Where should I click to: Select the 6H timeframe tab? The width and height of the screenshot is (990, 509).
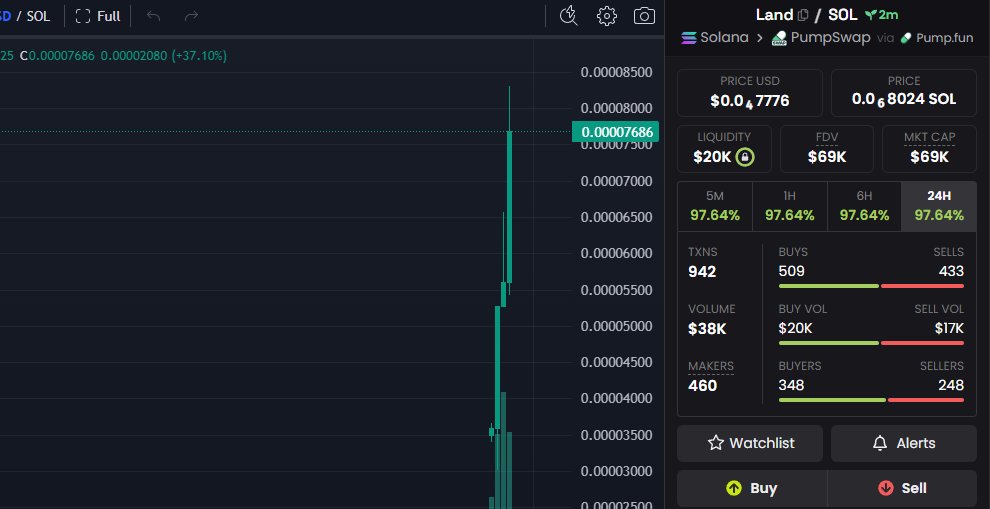tap(864, 207)
